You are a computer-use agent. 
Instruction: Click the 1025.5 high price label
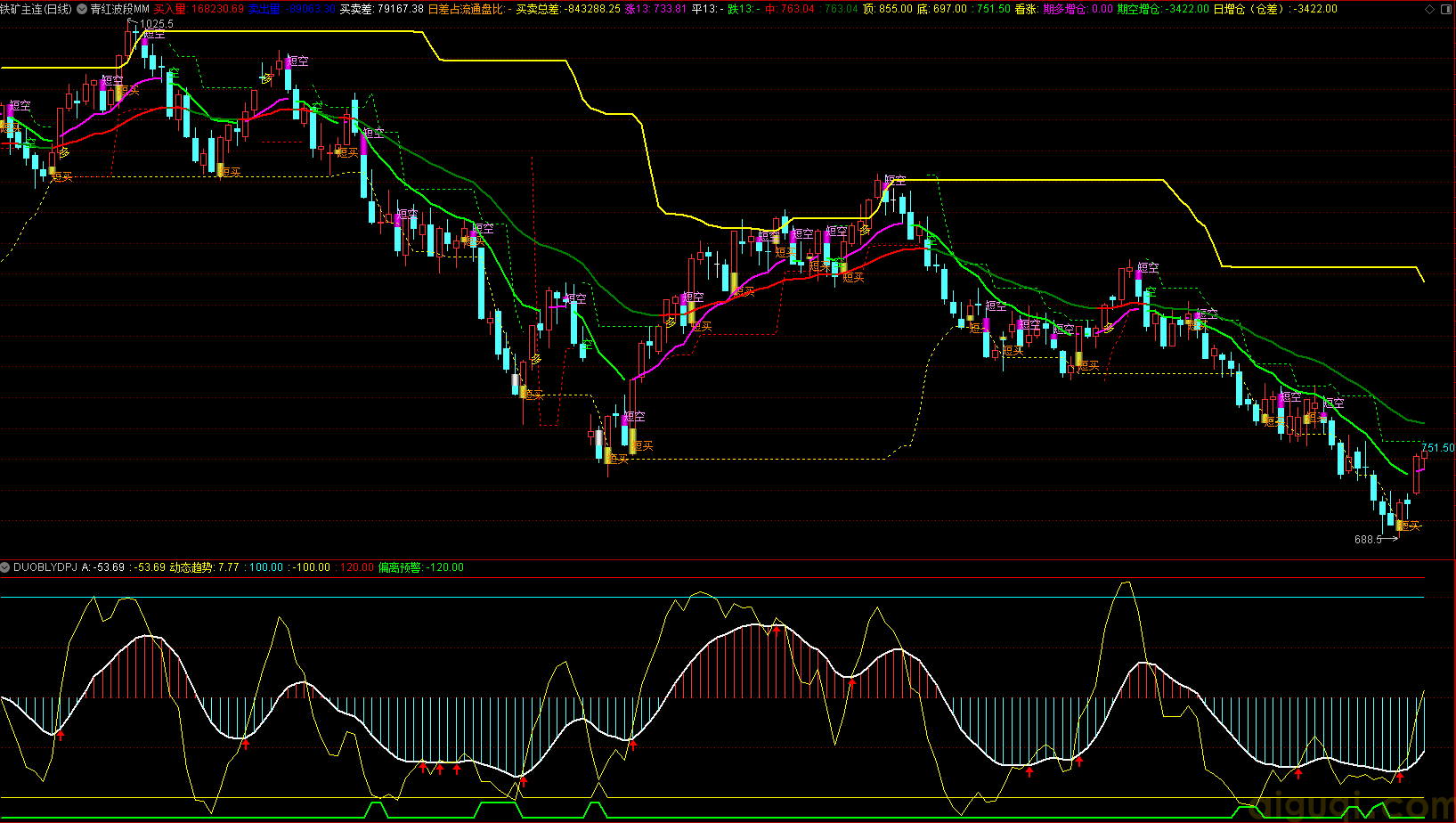[x=157, y=24]
